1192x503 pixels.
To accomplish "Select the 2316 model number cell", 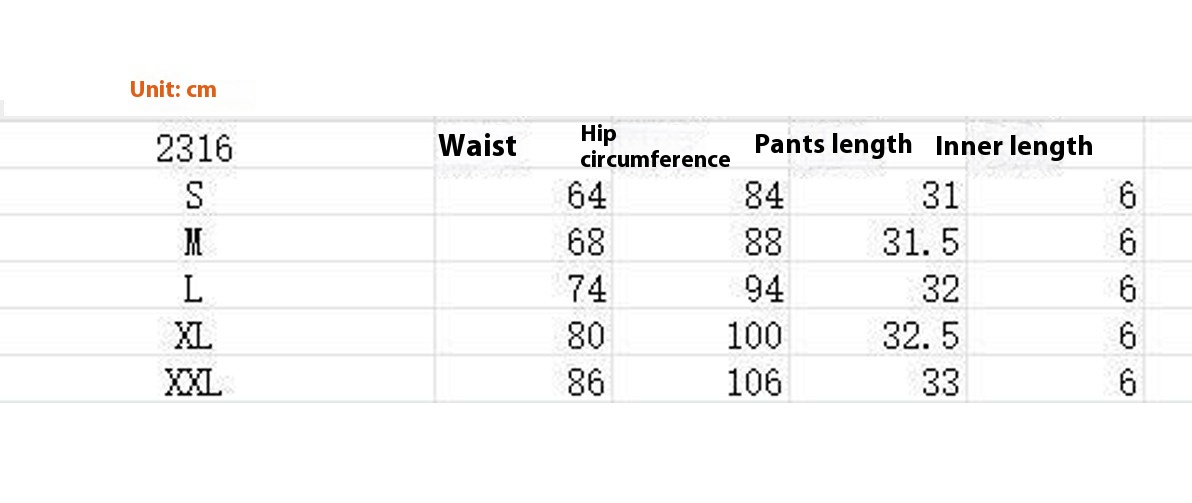I will (x=194, y=149).
